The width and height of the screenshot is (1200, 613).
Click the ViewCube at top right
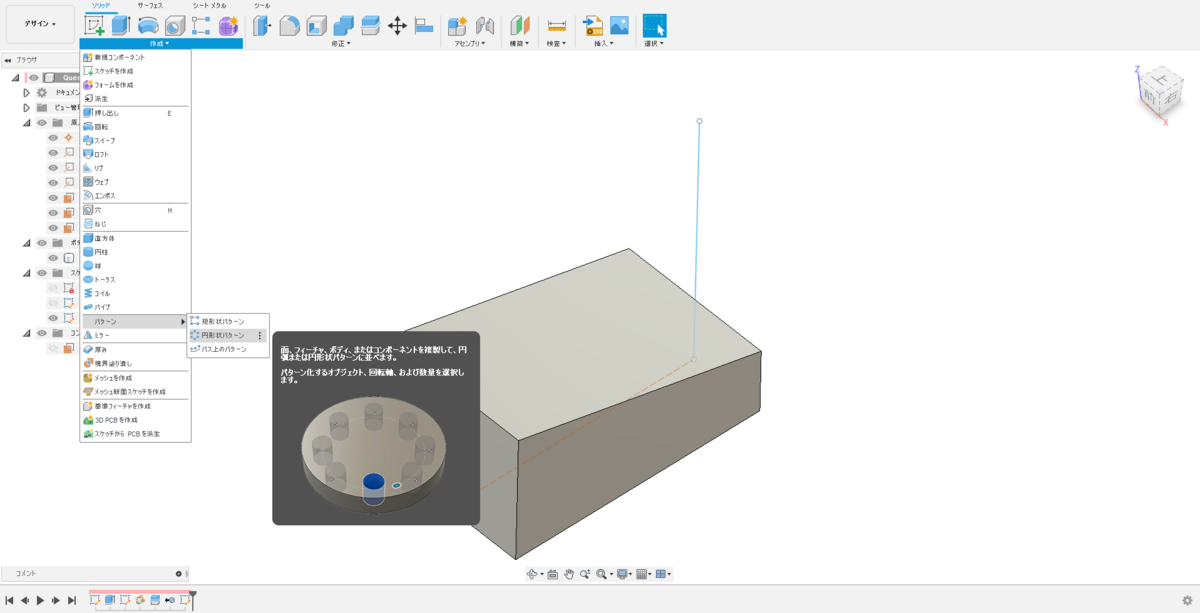1160,93
